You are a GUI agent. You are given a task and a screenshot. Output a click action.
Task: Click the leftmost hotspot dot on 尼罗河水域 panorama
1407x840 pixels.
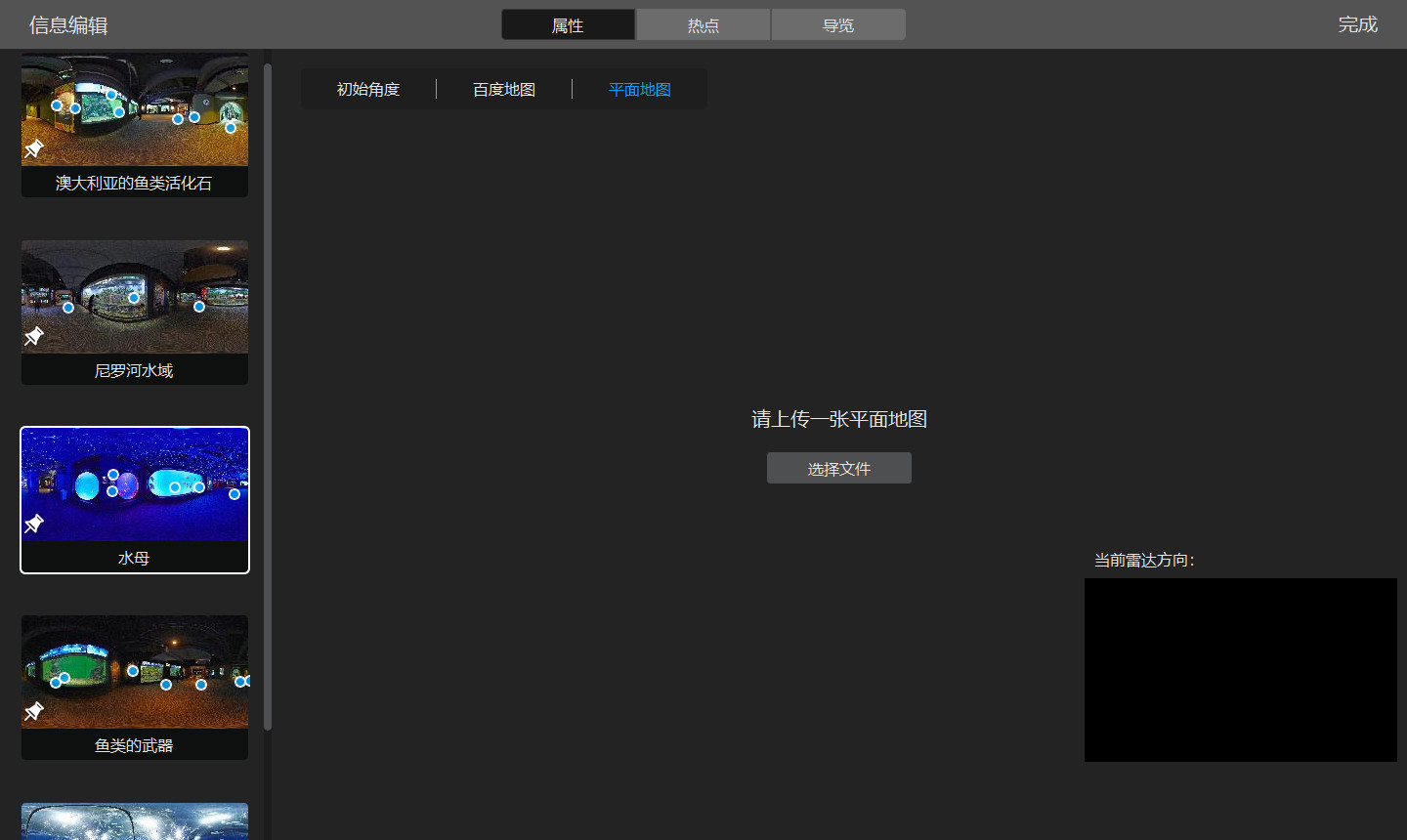tap(68, 308)
